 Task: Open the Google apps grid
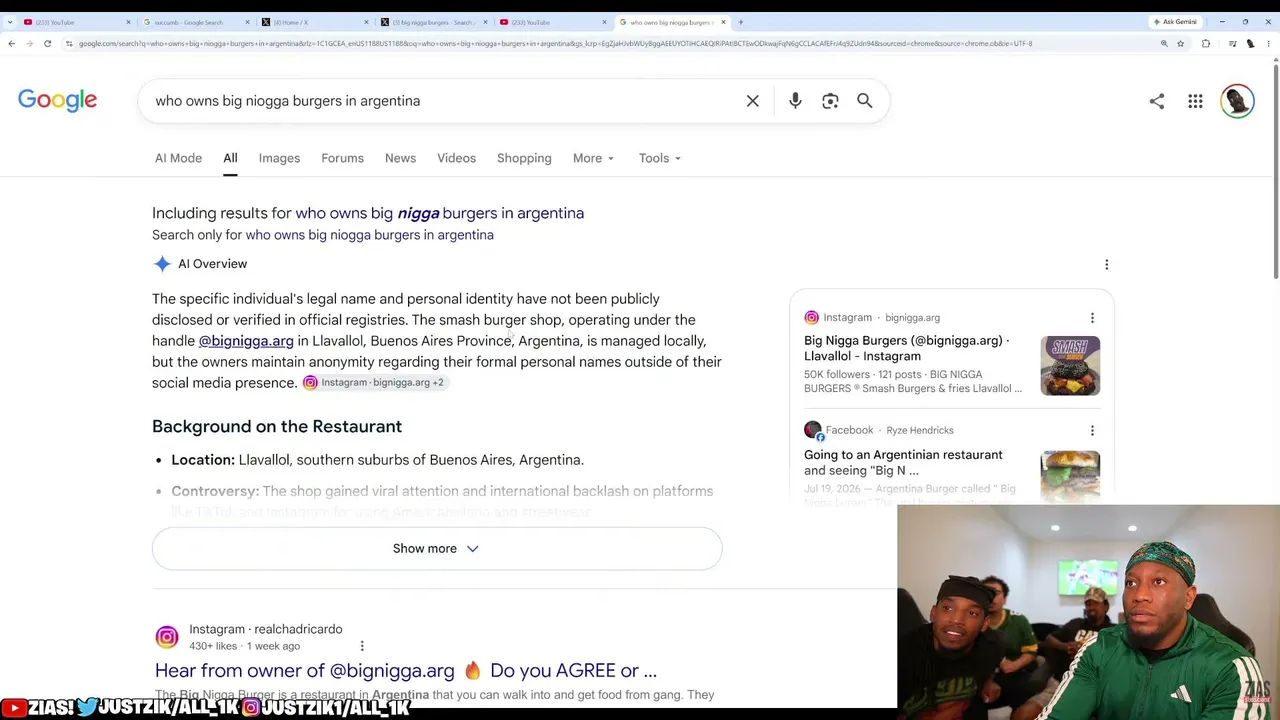(1195, 101)
